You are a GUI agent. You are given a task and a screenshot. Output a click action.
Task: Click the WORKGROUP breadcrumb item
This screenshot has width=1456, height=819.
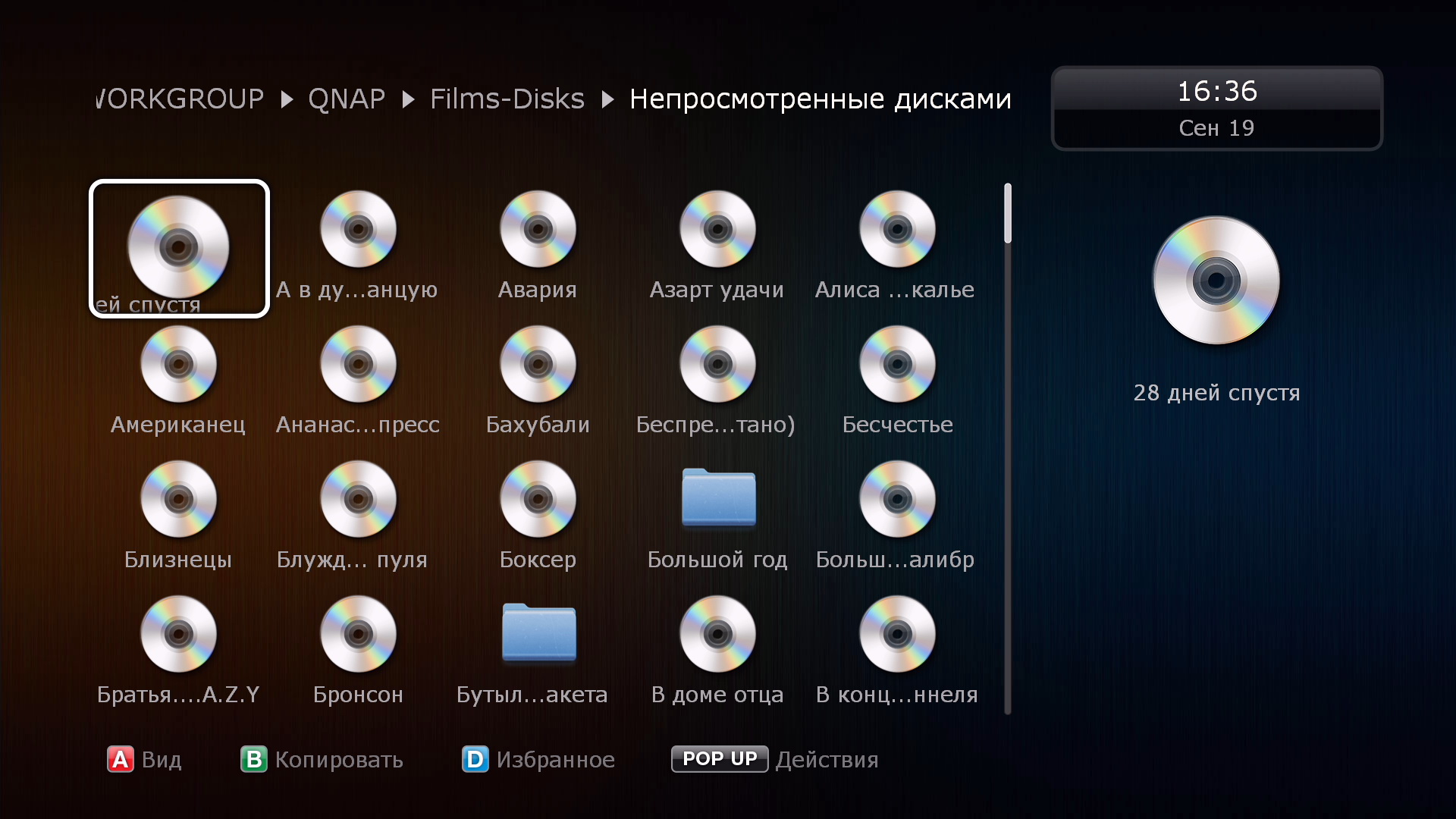(180, 99)
